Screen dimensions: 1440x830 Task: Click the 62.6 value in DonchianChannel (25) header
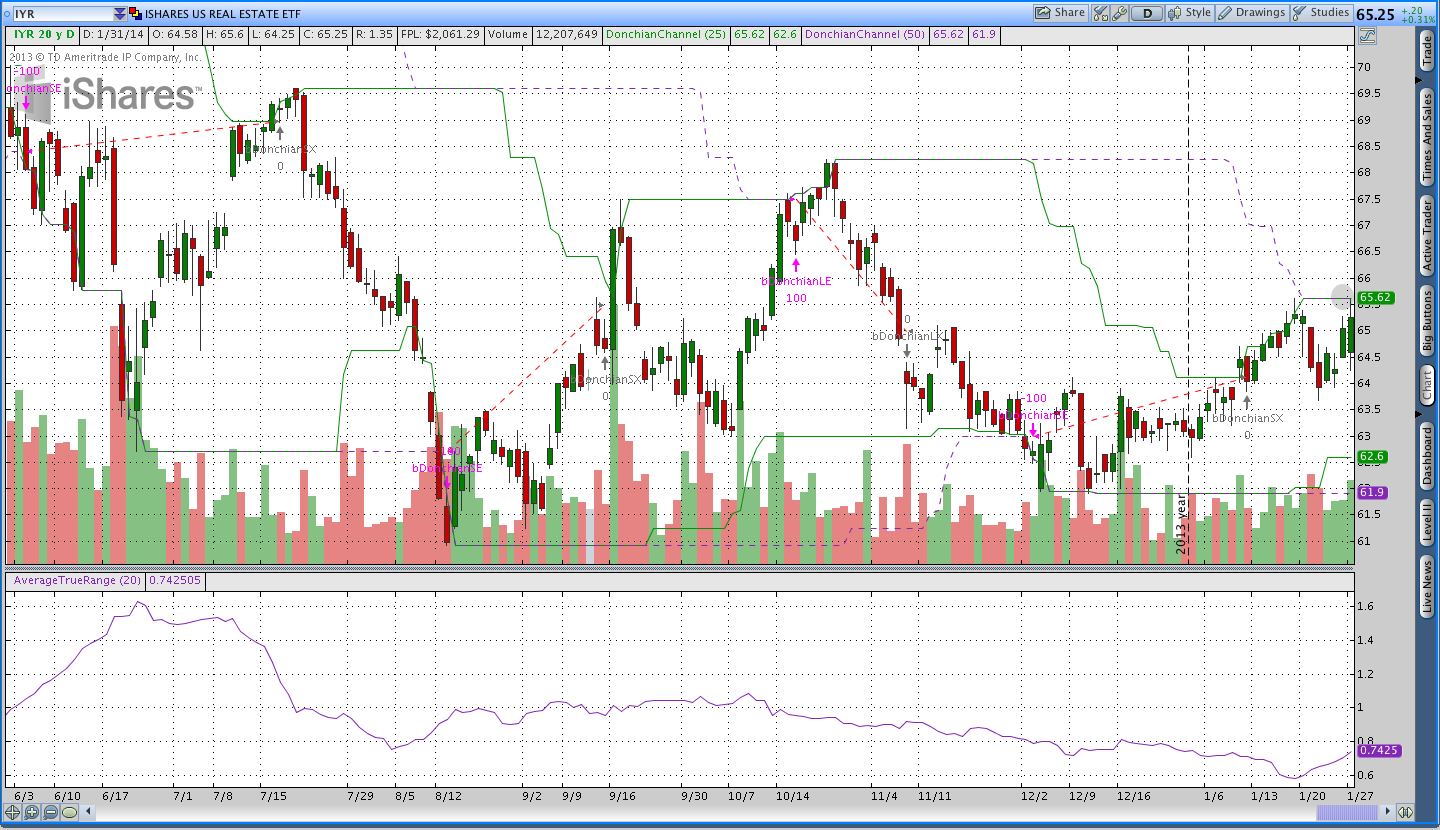pos(785,35)
